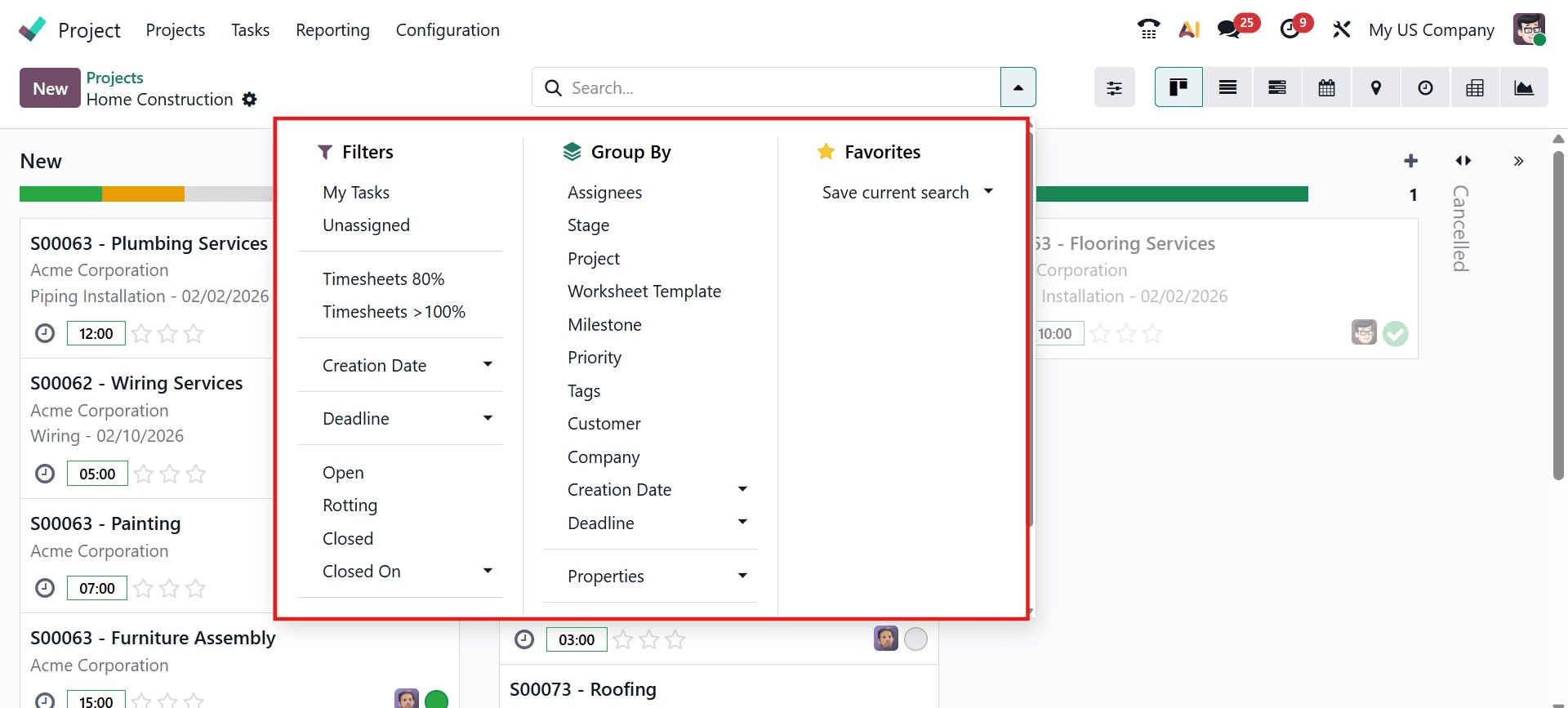
Task: Add a task with plus icon
Action: point(1410,161)
